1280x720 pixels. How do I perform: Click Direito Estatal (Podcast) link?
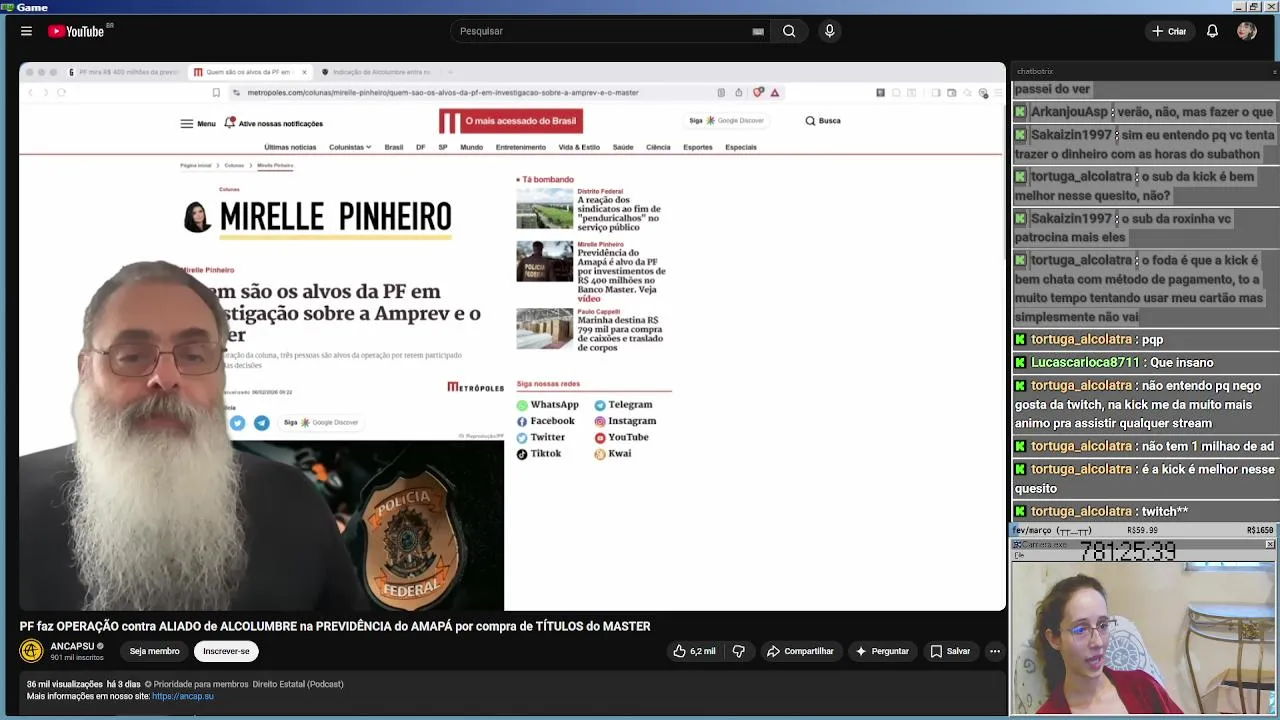click(298, 684)
